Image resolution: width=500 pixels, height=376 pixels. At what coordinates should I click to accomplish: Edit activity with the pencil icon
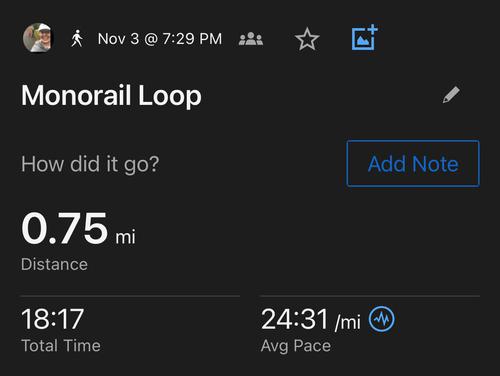(x=451, y=95)
